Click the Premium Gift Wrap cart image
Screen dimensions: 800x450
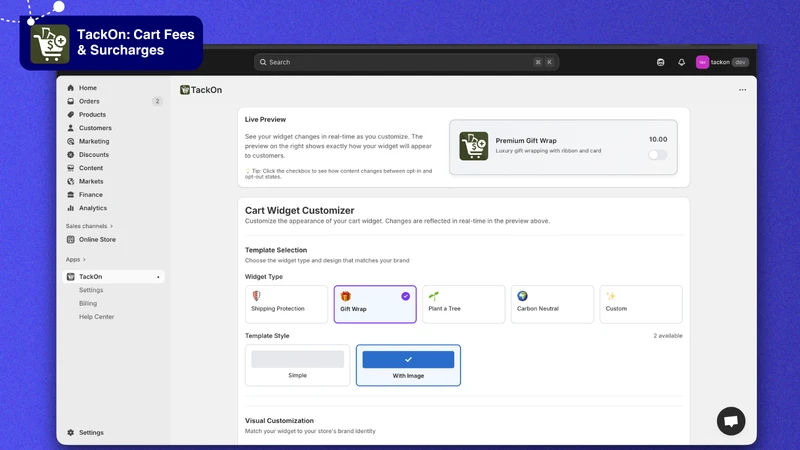tap(473, 146)
